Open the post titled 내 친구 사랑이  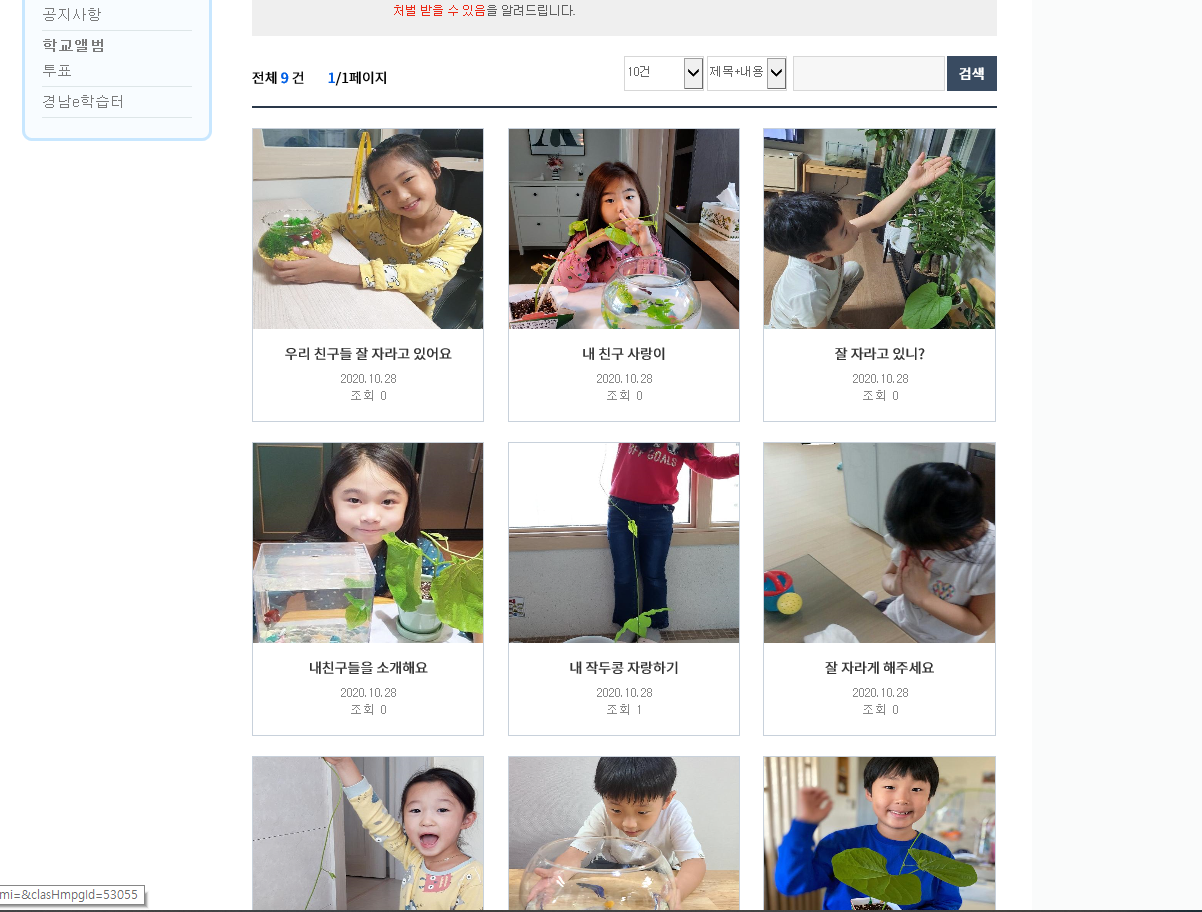pyautogui.click(x=624, y=354)
